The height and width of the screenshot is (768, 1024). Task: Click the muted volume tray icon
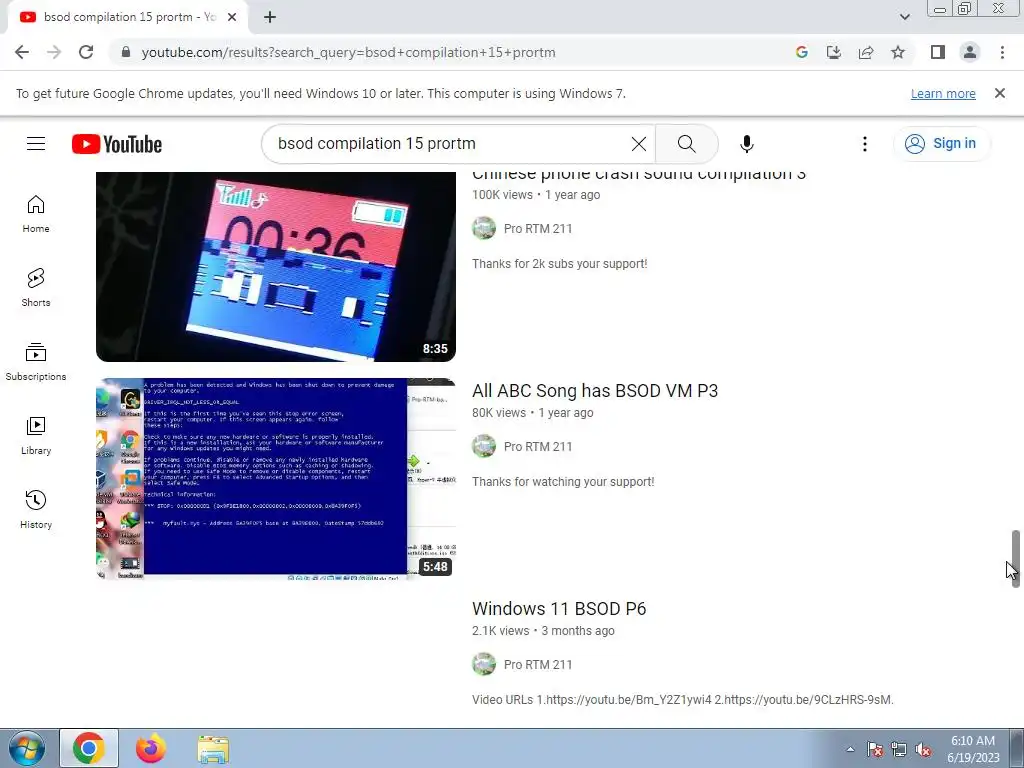point(923,749)
